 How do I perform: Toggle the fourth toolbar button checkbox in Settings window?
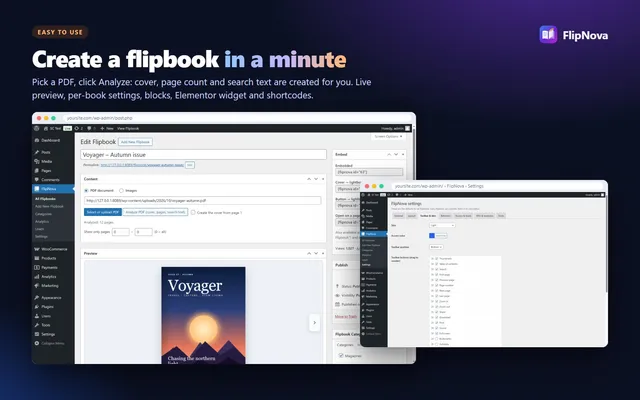437,275
